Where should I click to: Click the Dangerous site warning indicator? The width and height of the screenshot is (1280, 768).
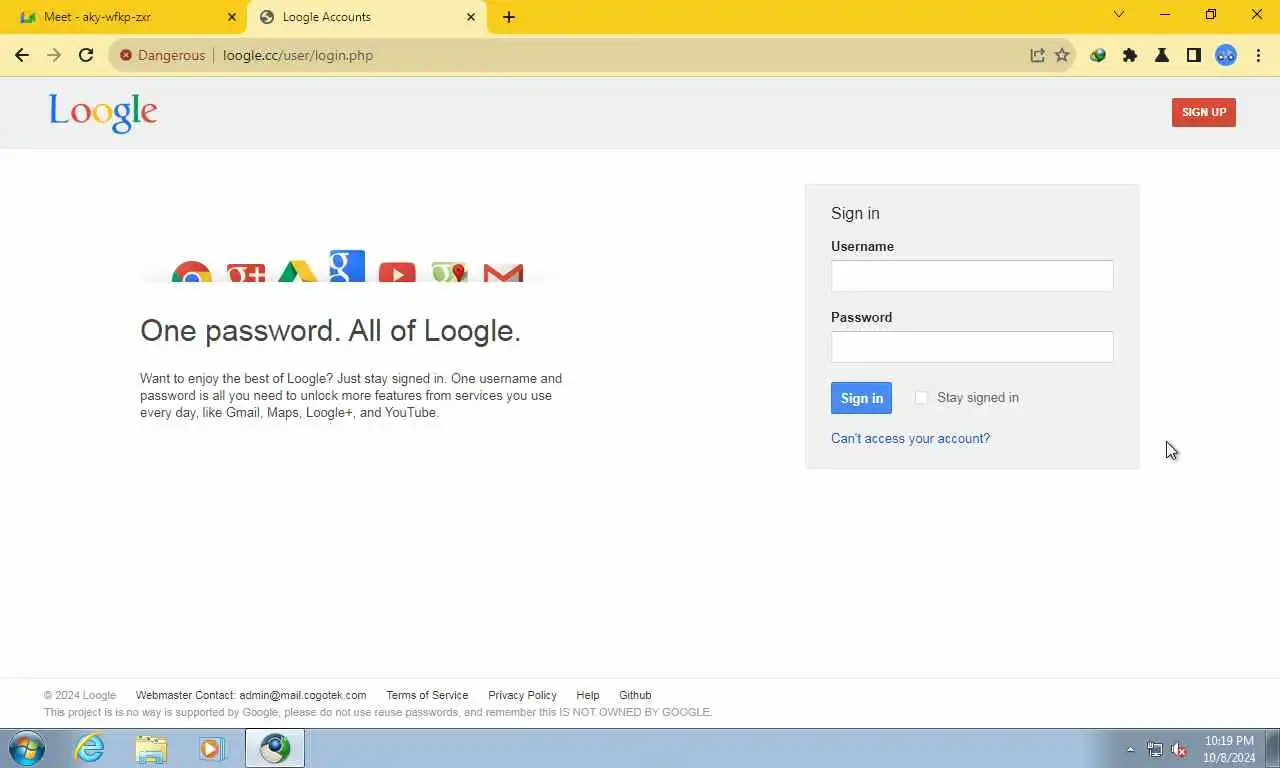point(162,56)
